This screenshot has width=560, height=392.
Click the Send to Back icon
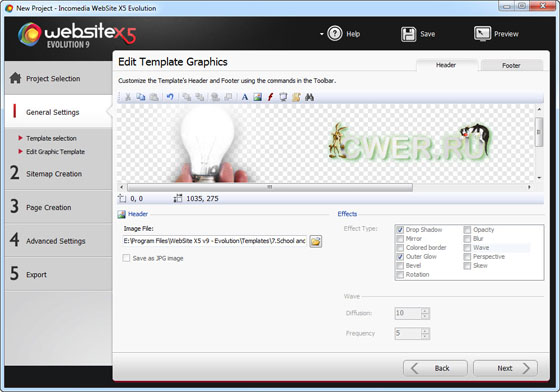coord(200,97)
